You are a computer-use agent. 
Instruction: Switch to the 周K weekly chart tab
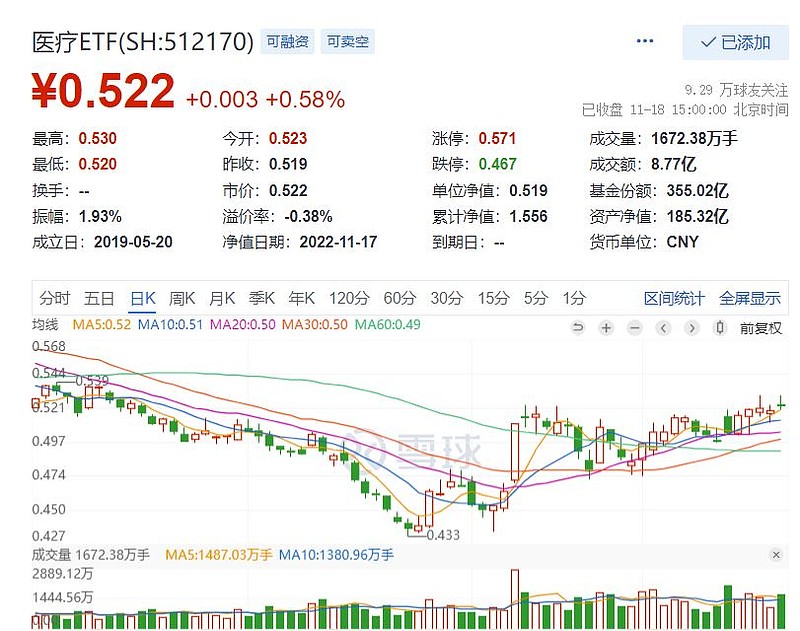click(x=181, y=298)
